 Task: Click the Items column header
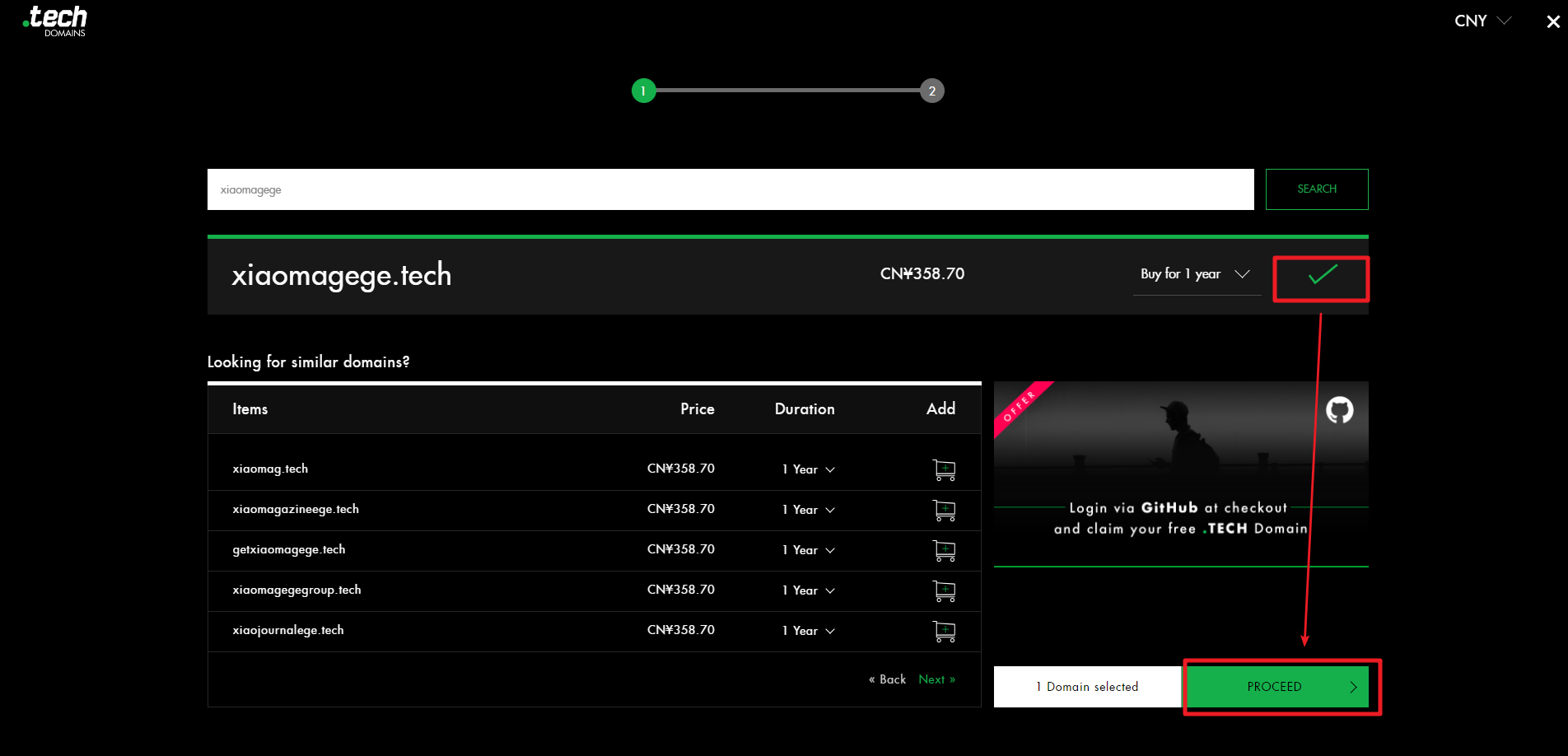pyautogui.click(x=250, y=409)
